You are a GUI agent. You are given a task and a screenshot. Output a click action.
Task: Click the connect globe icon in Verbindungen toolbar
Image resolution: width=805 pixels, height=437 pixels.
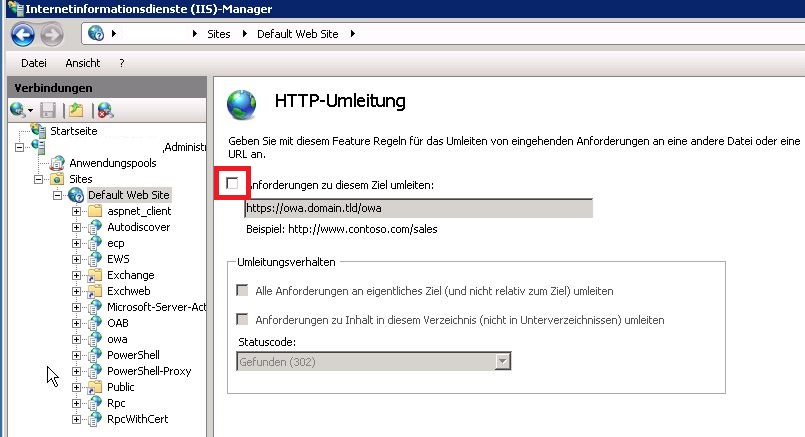tap(18, 110)
